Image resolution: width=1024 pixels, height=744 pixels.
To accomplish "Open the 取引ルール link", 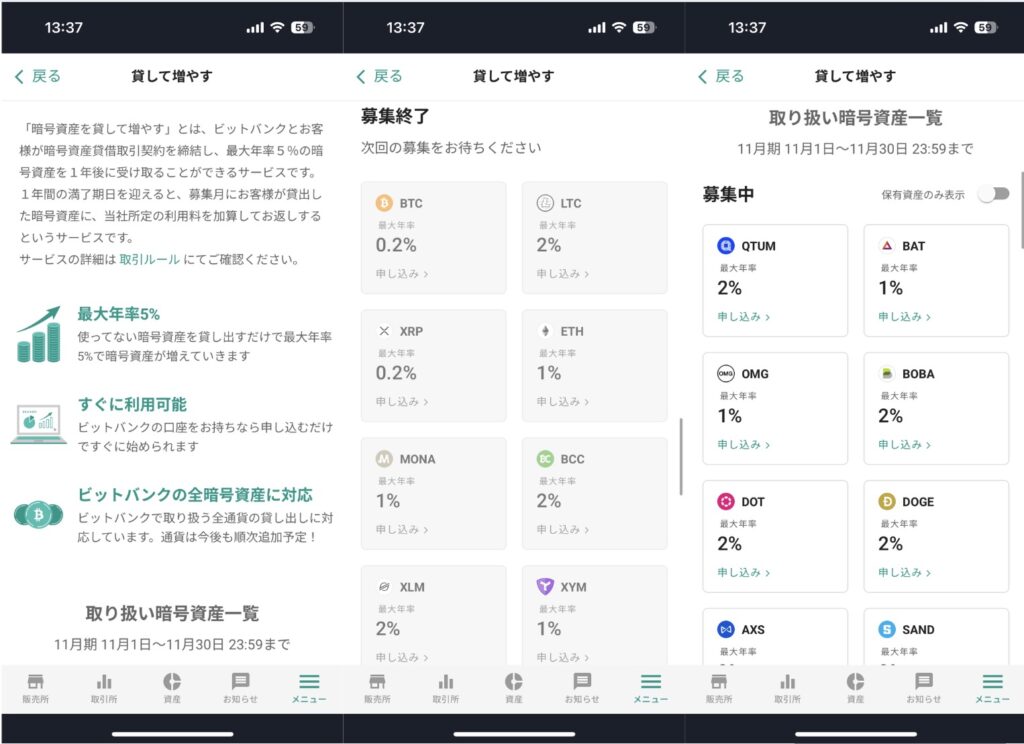I will [x=150, y=259].
